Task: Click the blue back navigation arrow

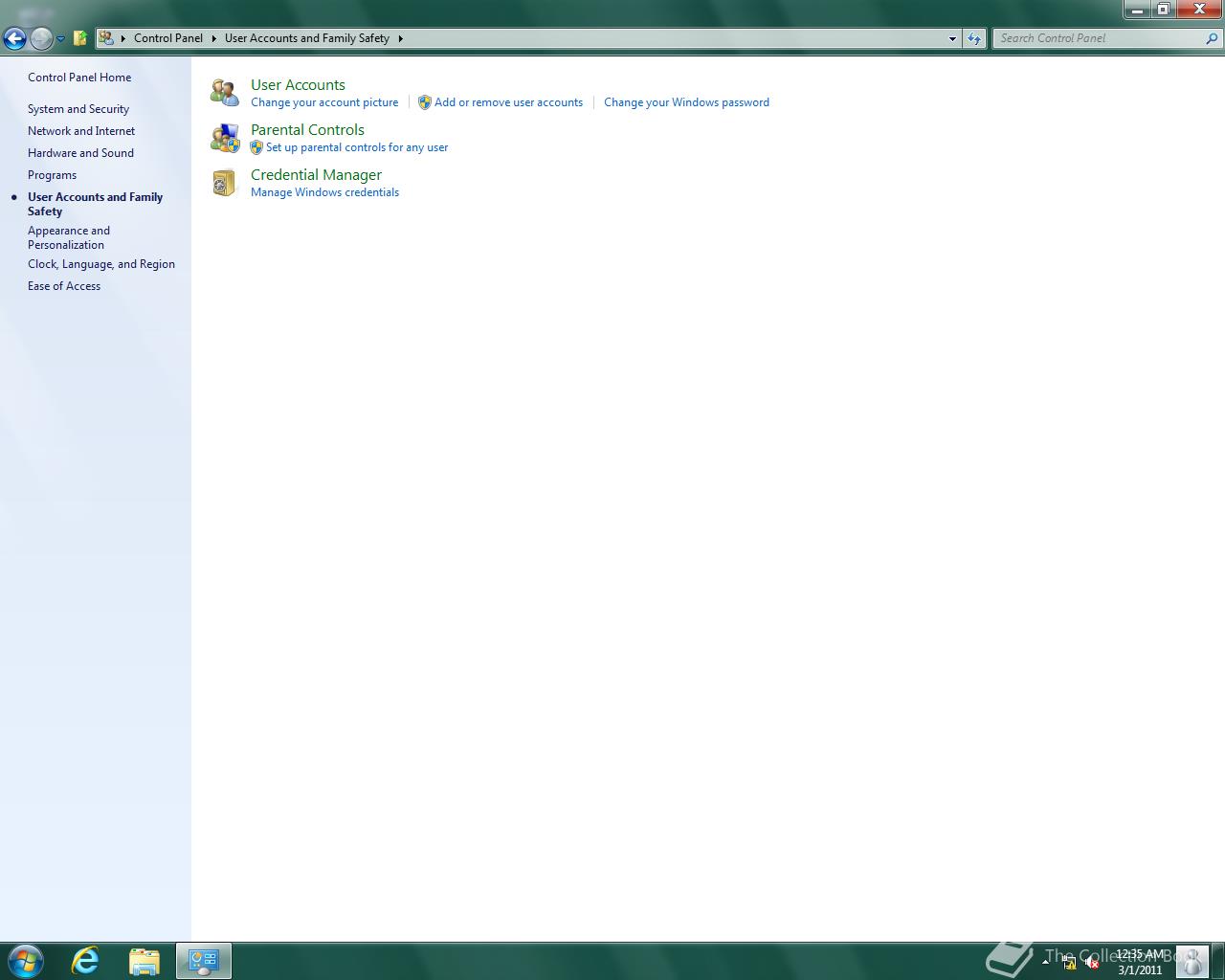Action: [x=14, y=38]
